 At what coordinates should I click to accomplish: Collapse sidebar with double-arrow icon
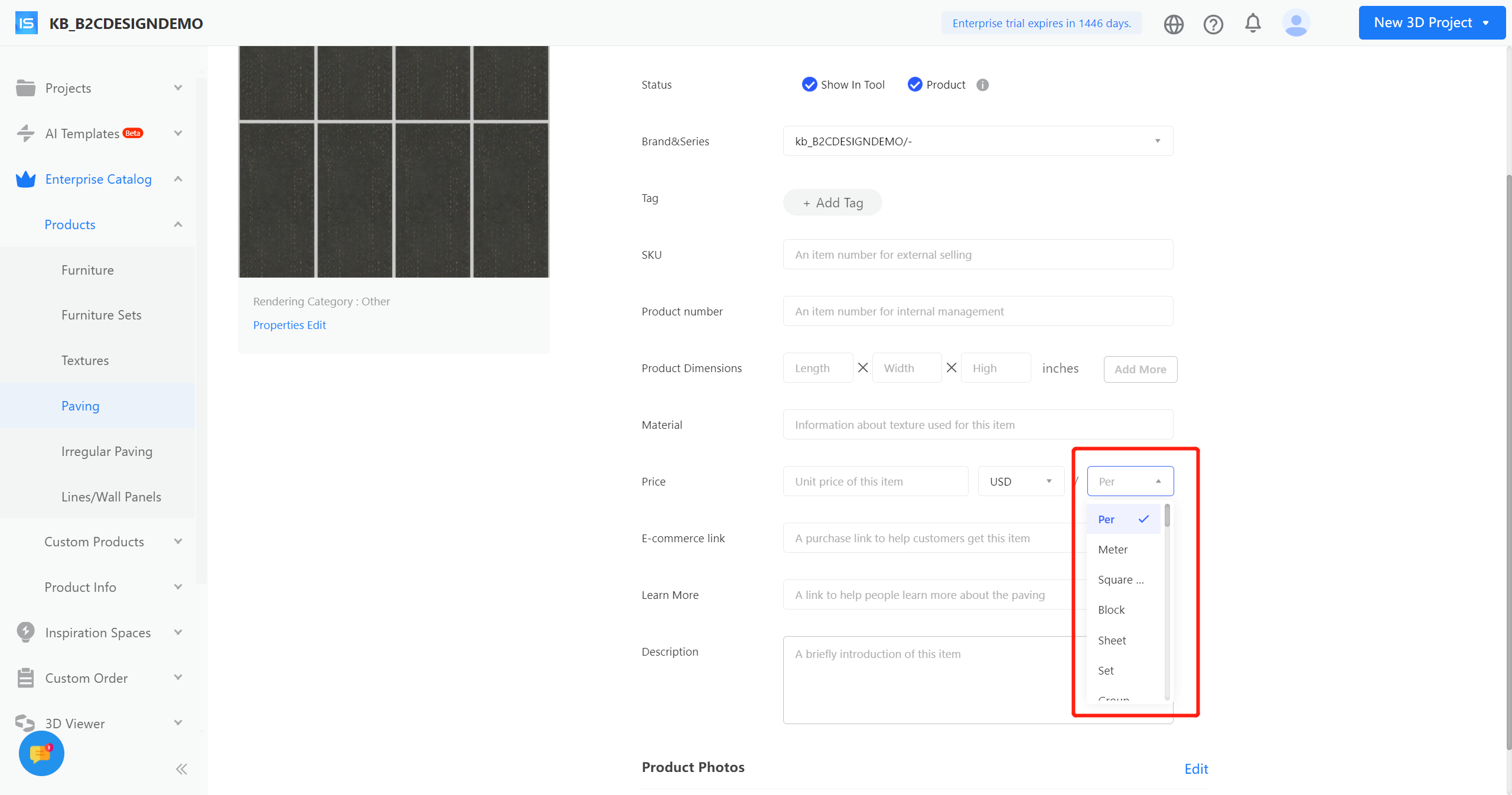point(181,768)
